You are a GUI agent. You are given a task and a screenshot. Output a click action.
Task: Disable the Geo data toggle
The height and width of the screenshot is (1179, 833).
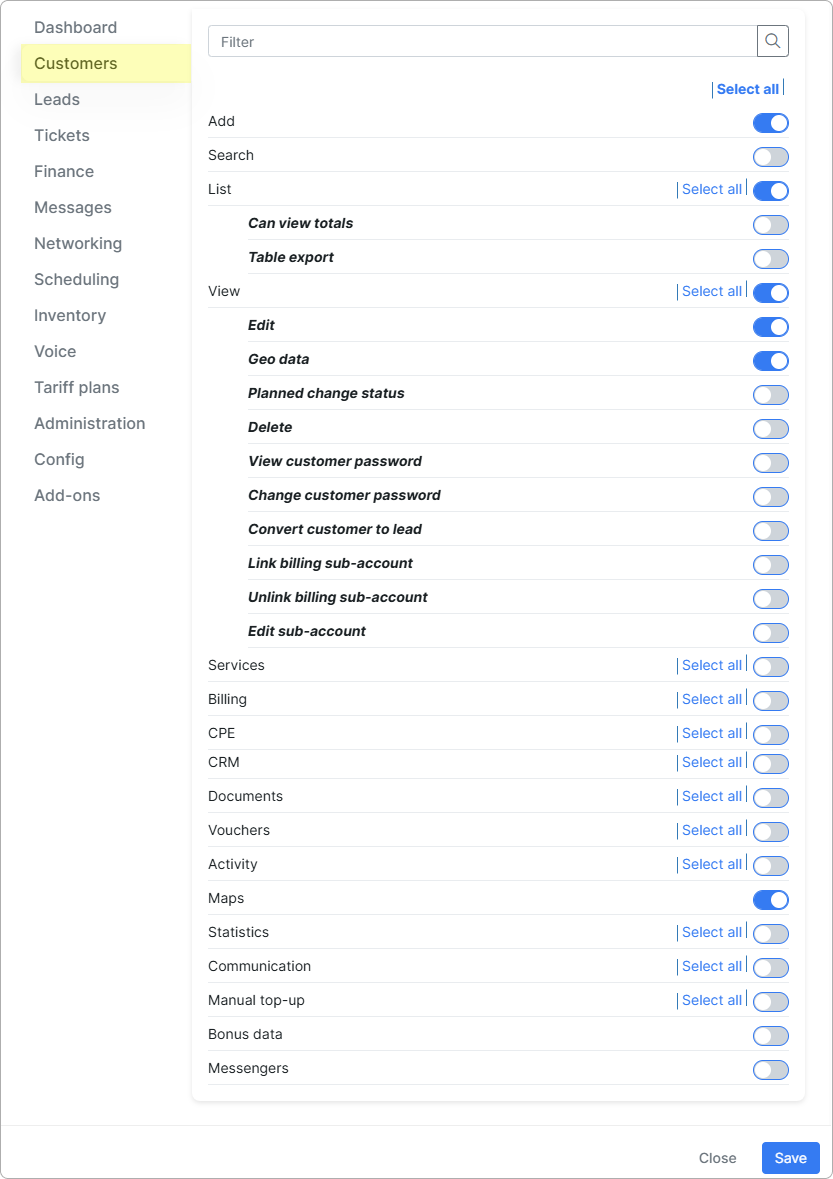click(771, 361)
